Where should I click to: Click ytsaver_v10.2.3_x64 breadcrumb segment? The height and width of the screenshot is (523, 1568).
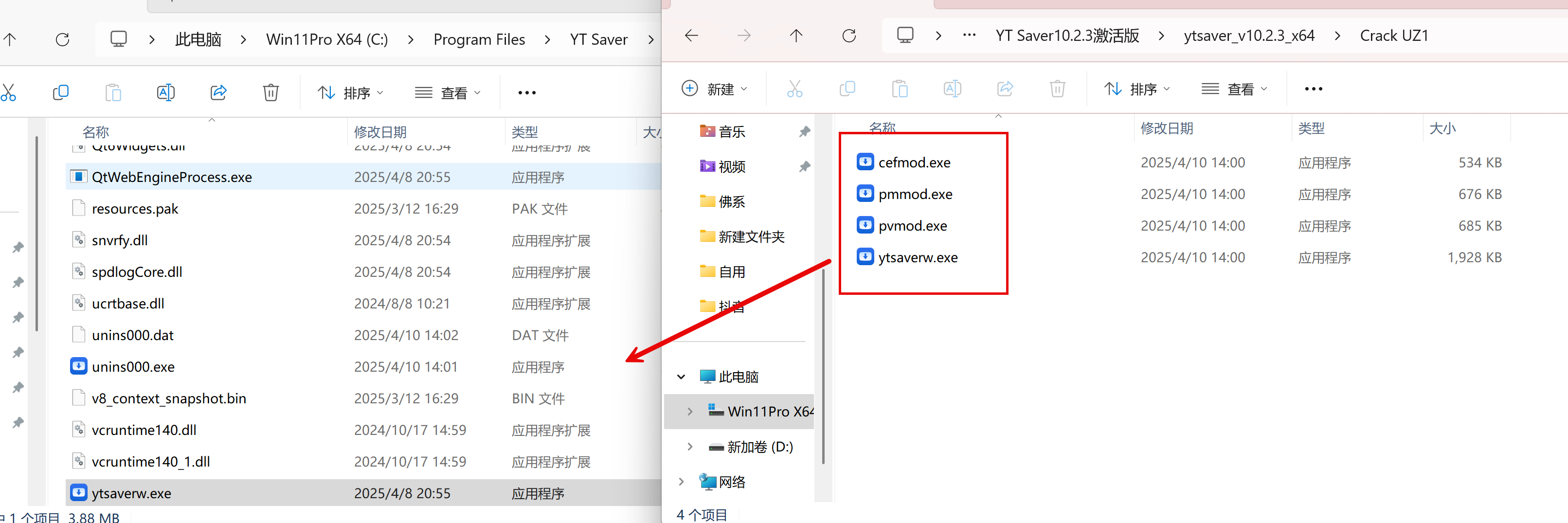(x=1248, y=36)
